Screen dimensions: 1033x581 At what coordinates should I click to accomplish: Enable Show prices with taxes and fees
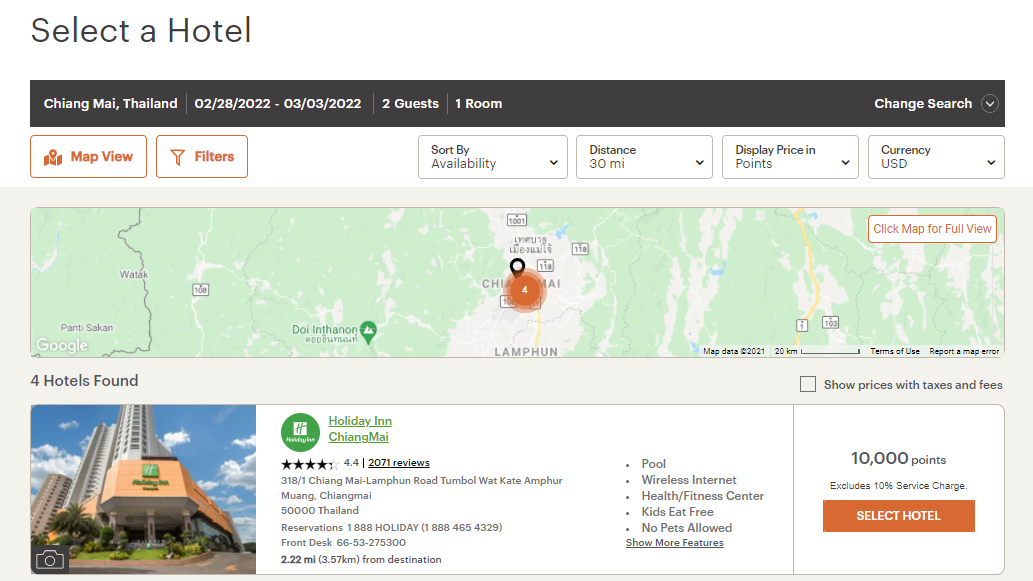[x=807, y=383]
